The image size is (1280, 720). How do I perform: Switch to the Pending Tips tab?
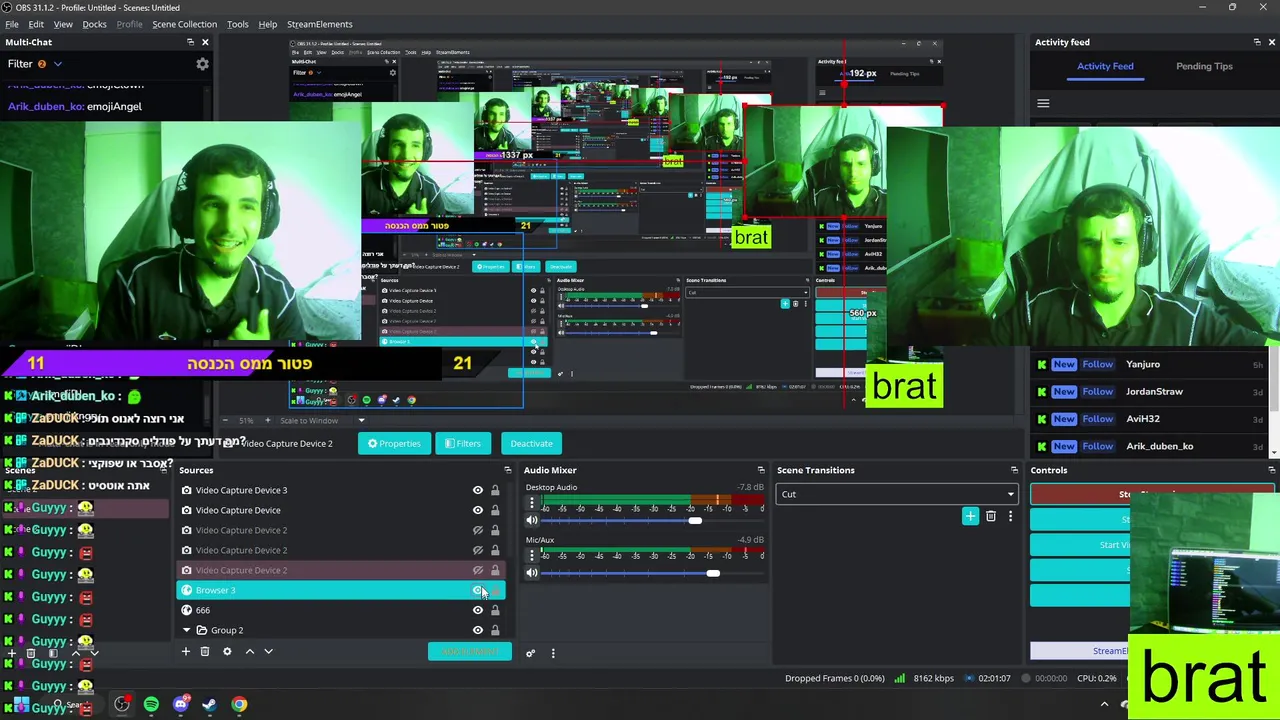click(x=1204, y=66)
